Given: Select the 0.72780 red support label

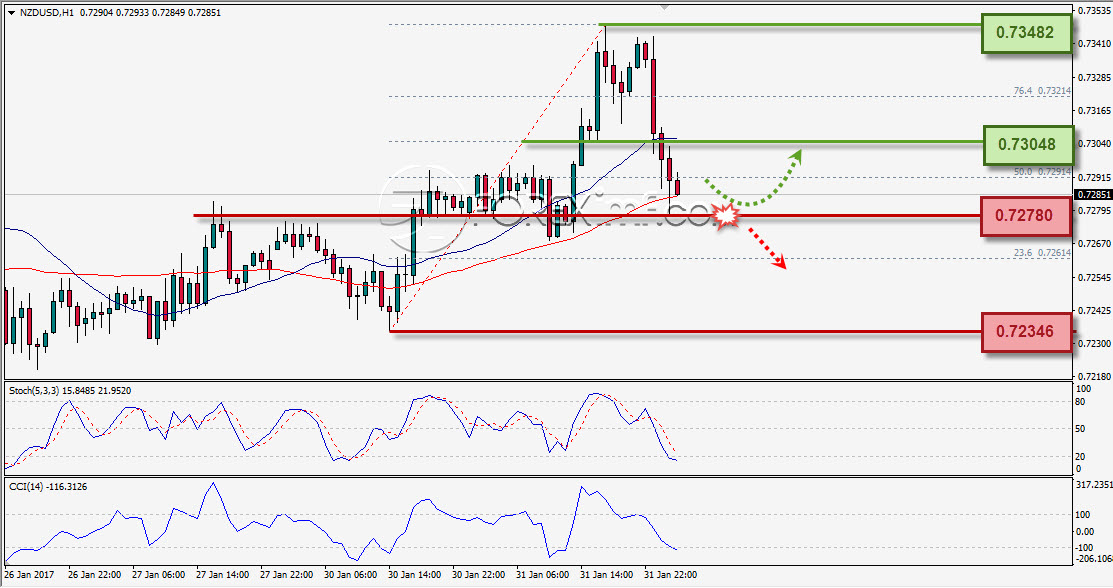Looking at the screenshot, I should coord(1025,215).
